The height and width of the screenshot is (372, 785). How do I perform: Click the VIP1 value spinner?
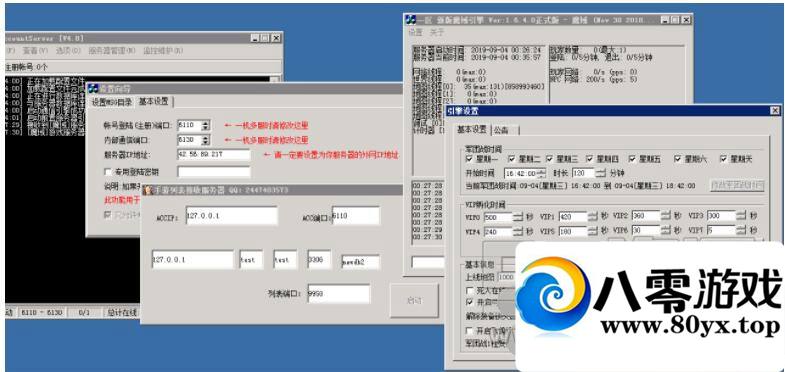click(593, 217)
